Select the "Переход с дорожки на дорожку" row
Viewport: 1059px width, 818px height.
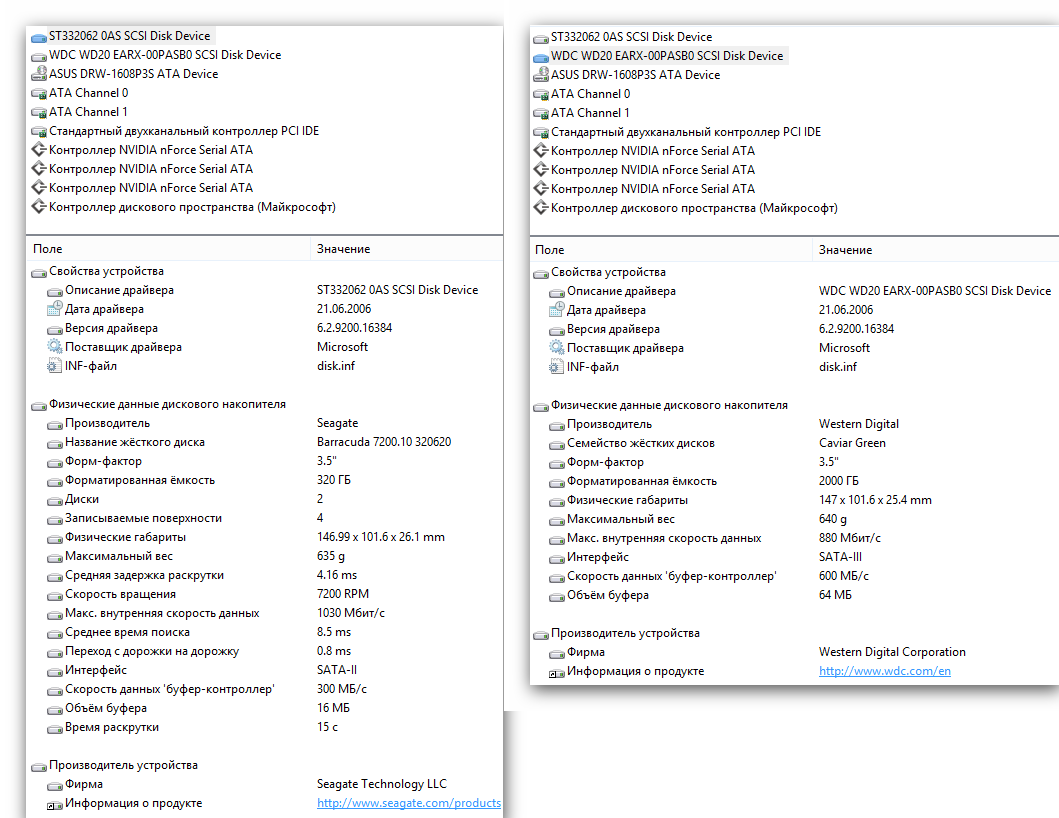point(152,651)
